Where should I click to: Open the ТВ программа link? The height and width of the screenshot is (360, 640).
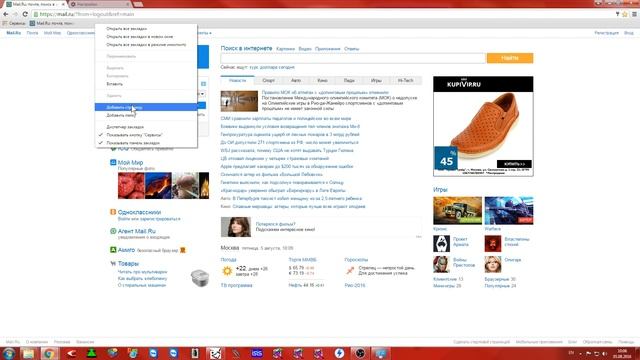[236, 285]
